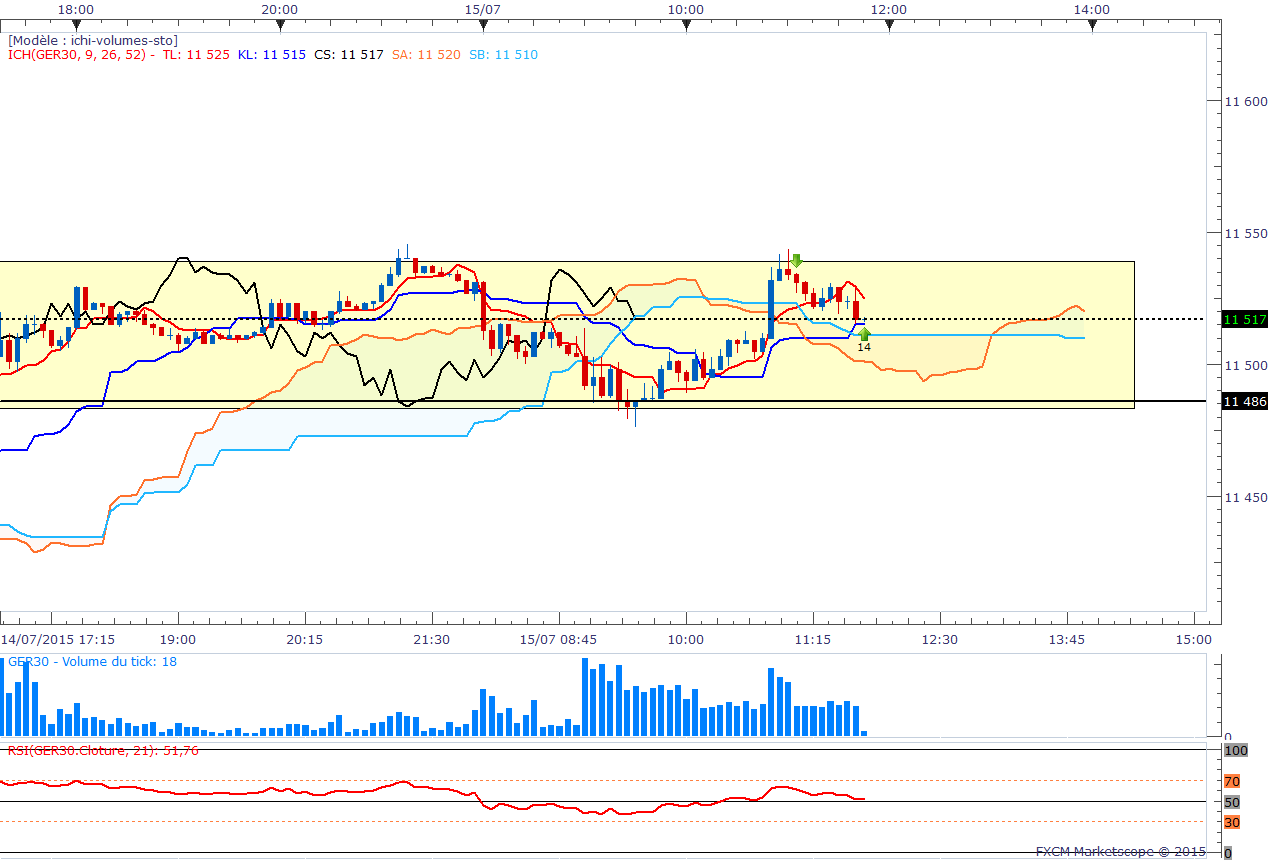Click the RSI 100 level box
Viewport: 1279px width, 860px height.
1235,750
